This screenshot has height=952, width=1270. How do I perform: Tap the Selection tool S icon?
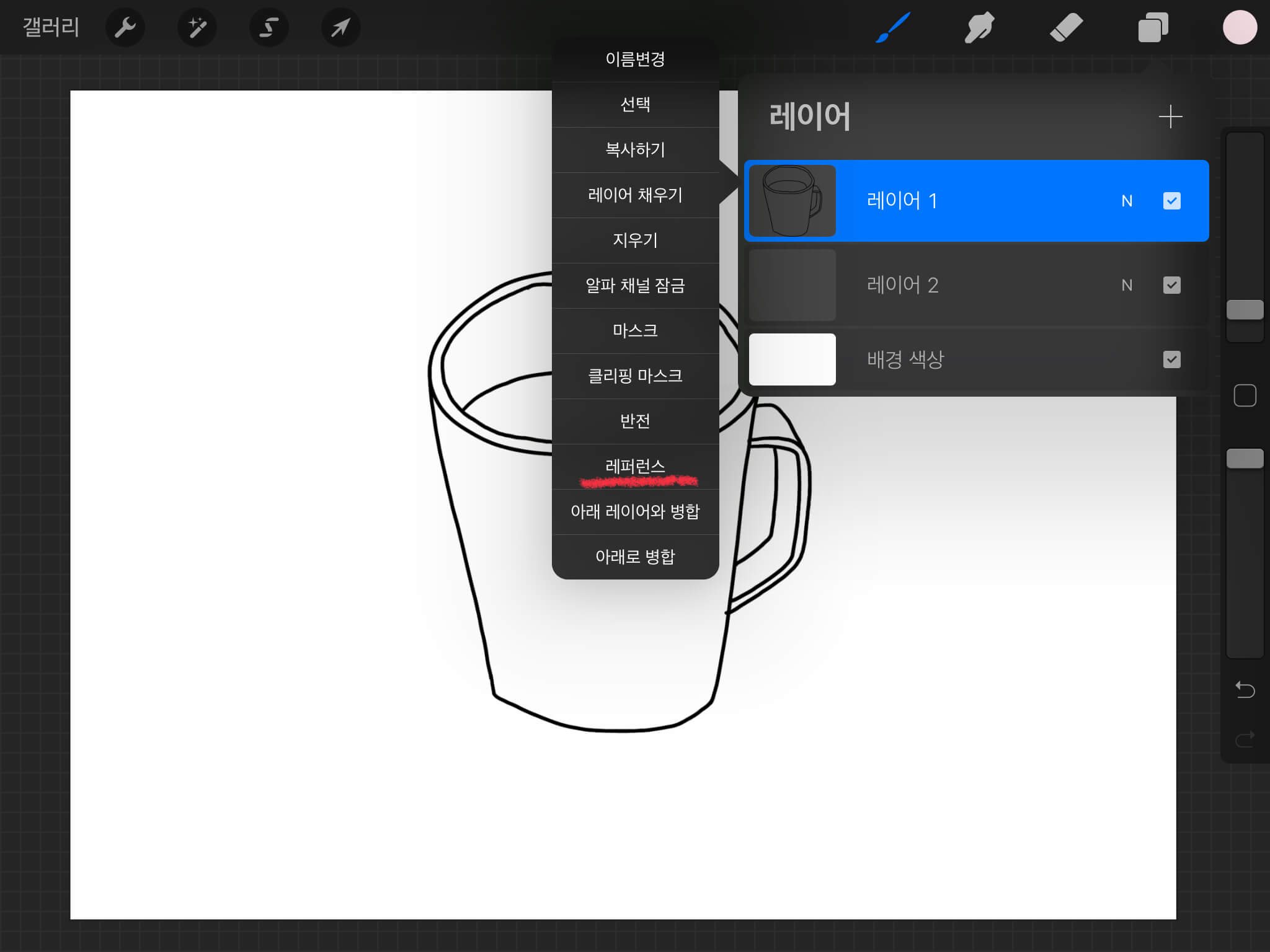click(x=269, y=27)
